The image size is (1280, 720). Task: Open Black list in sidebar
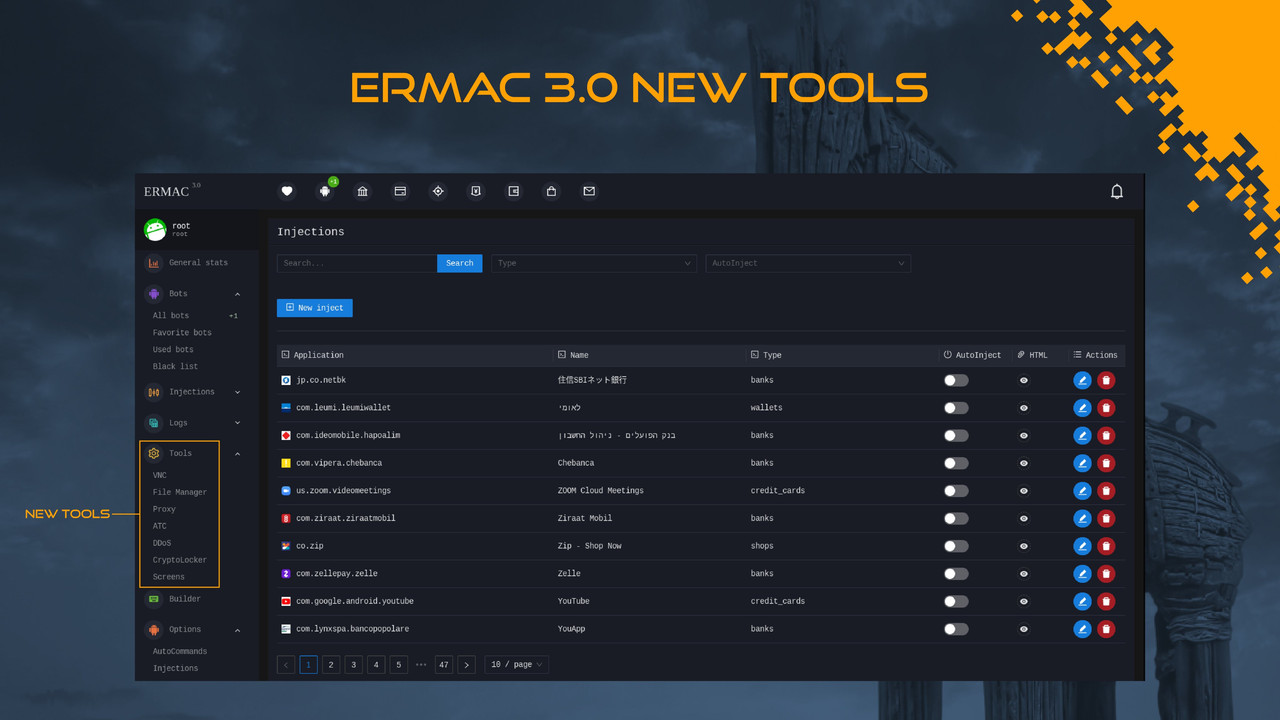175,367
